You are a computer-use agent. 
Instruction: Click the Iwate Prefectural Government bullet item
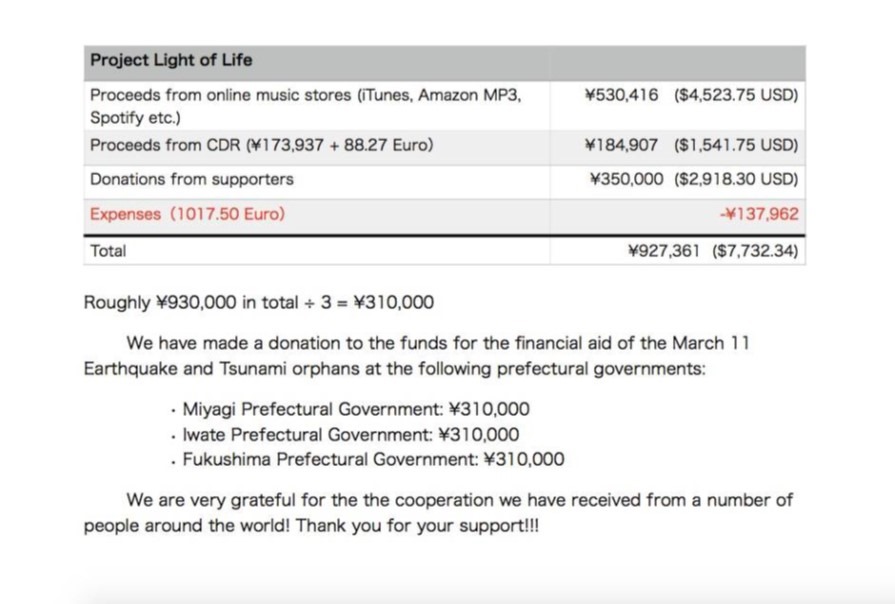click(x=351, y=434)
